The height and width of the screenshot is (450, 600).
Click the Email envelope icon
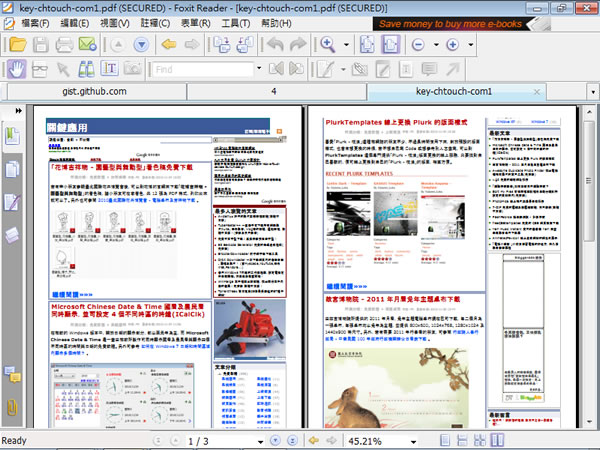coord(88,44)
